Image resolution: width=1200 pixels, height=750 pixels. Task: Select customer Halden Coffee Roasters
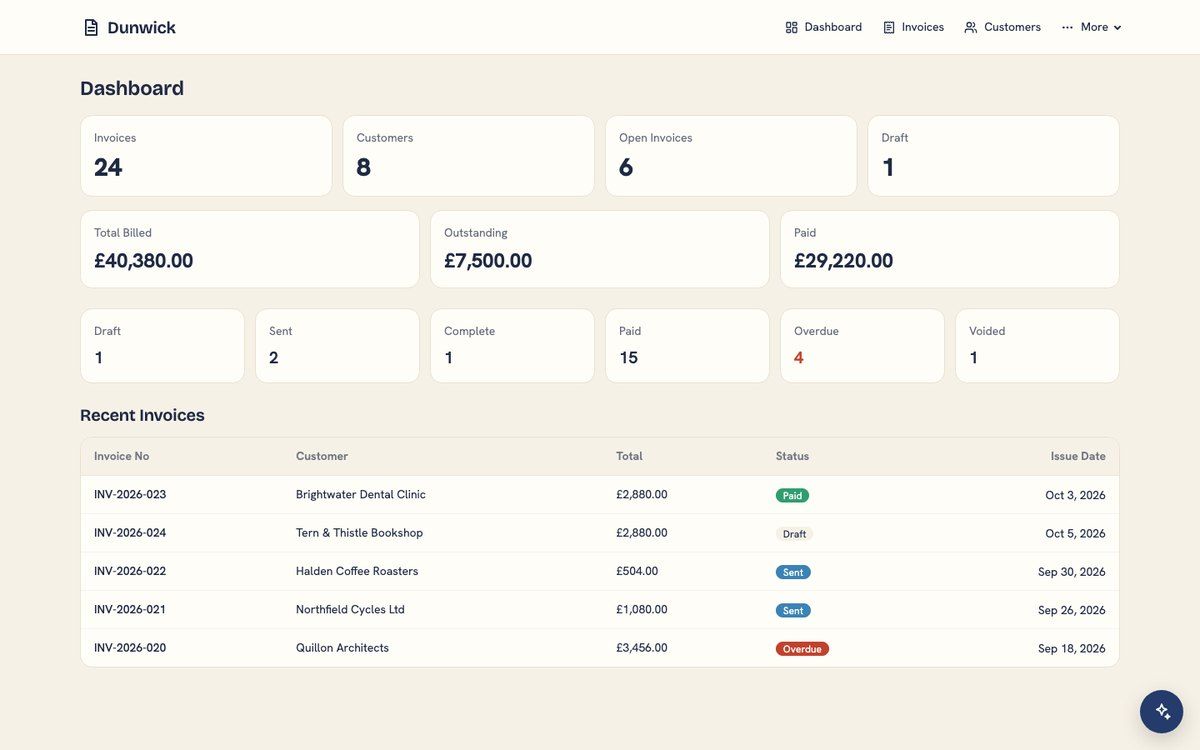(x=357, y=572)
